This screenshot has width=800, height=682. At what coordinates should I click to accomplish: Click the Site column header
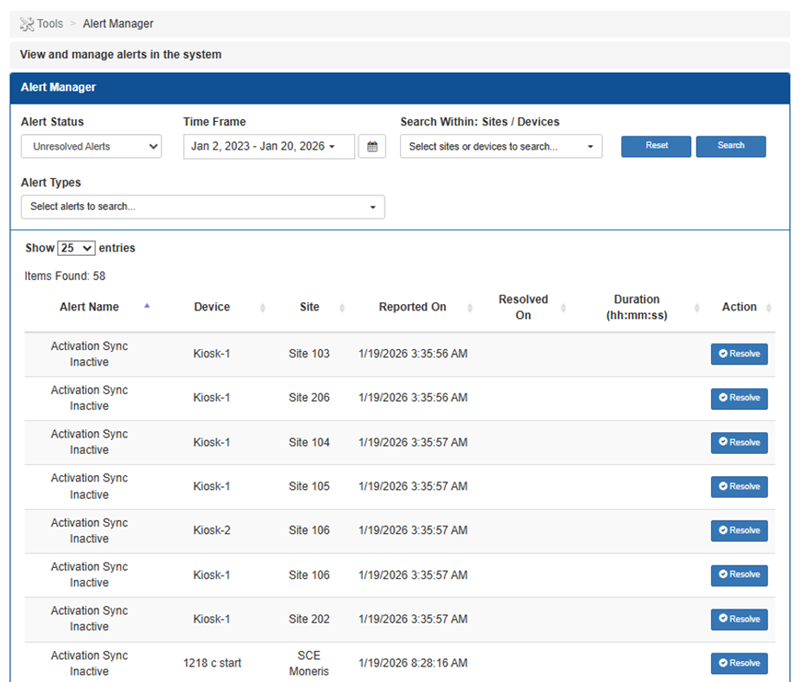(309, 307)
